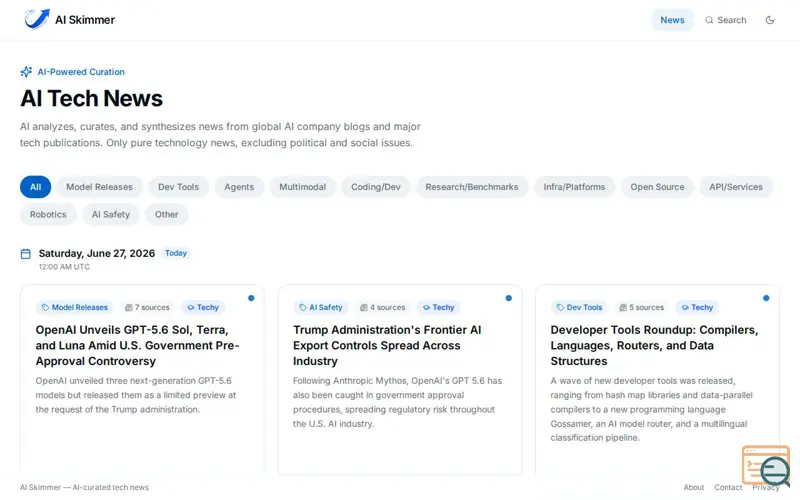Open the About footer link
The image size is (800, 500).
tap(693, 487)
